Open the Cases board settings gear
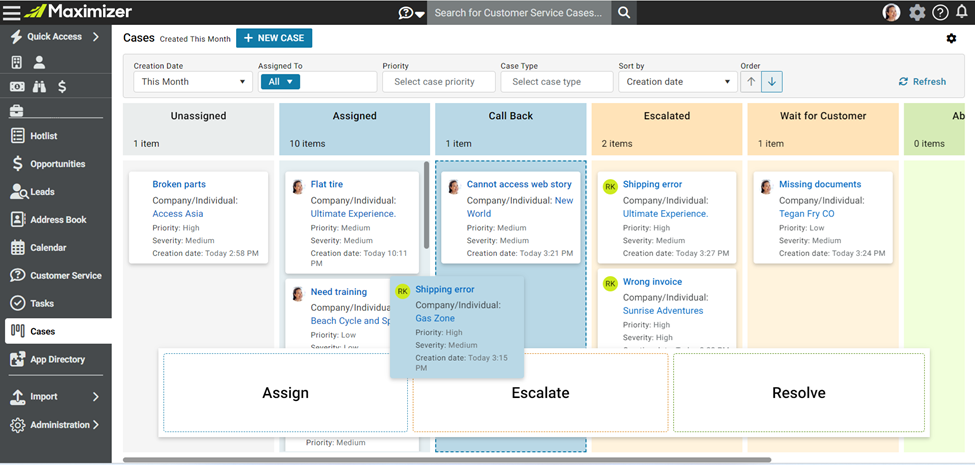The image size is (975, 465). point(951,39)
